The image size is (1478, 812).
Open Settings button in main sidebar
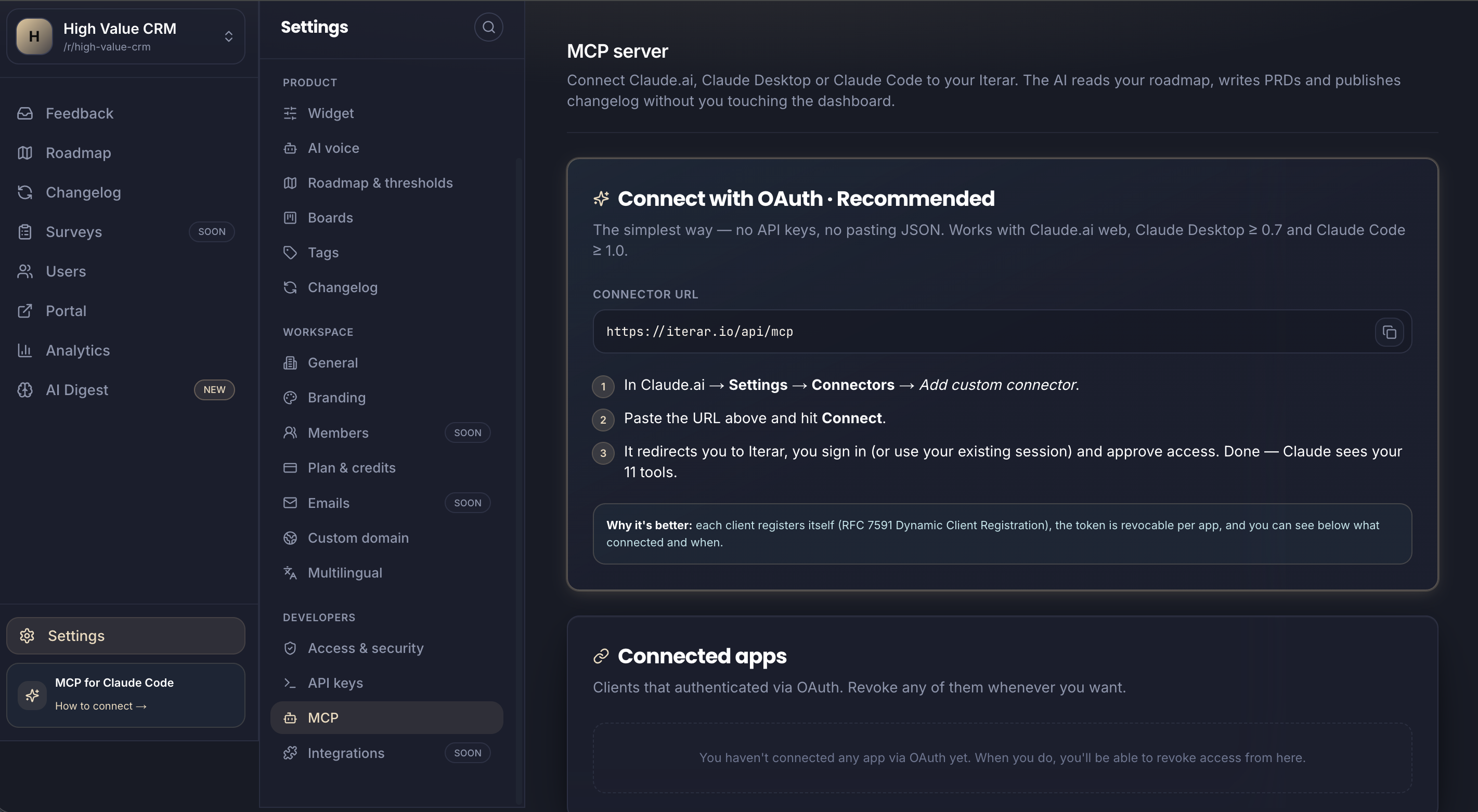(x=126, y=636)
